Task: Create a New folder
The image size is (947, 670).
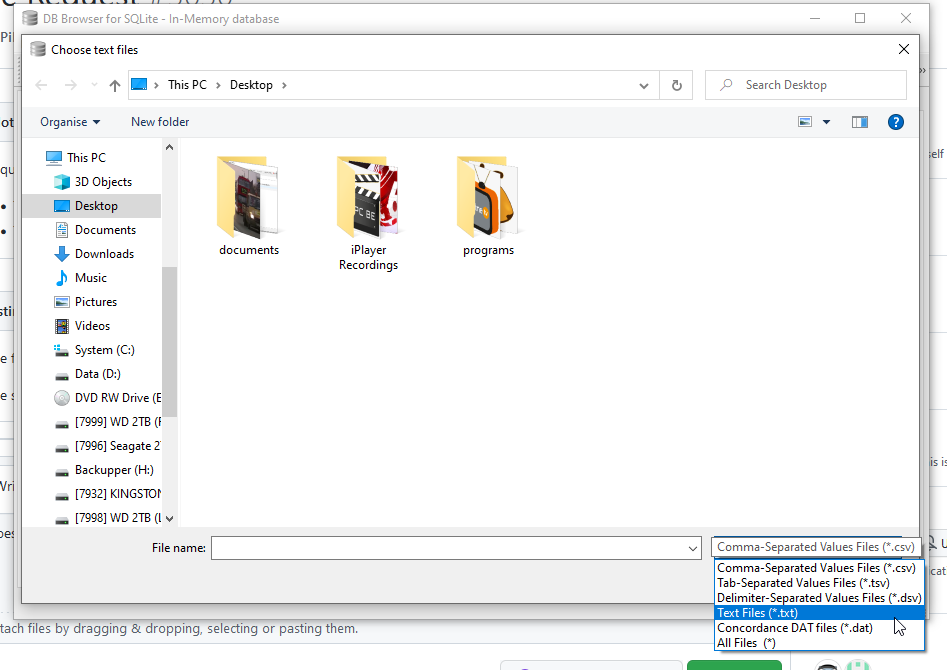Action: (x=159, y=121)
